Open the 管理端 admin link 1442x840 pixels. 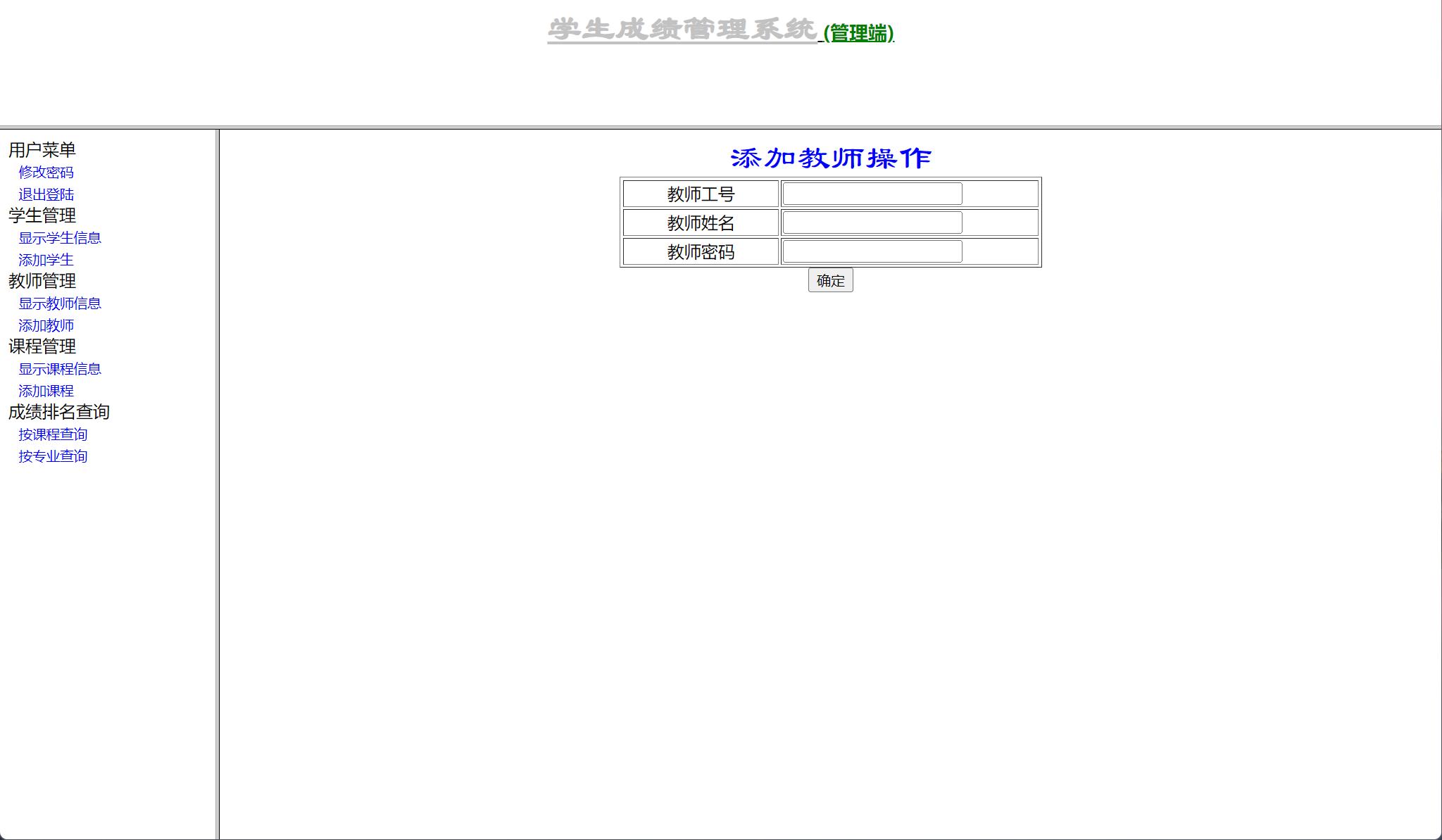pos(856,33)
